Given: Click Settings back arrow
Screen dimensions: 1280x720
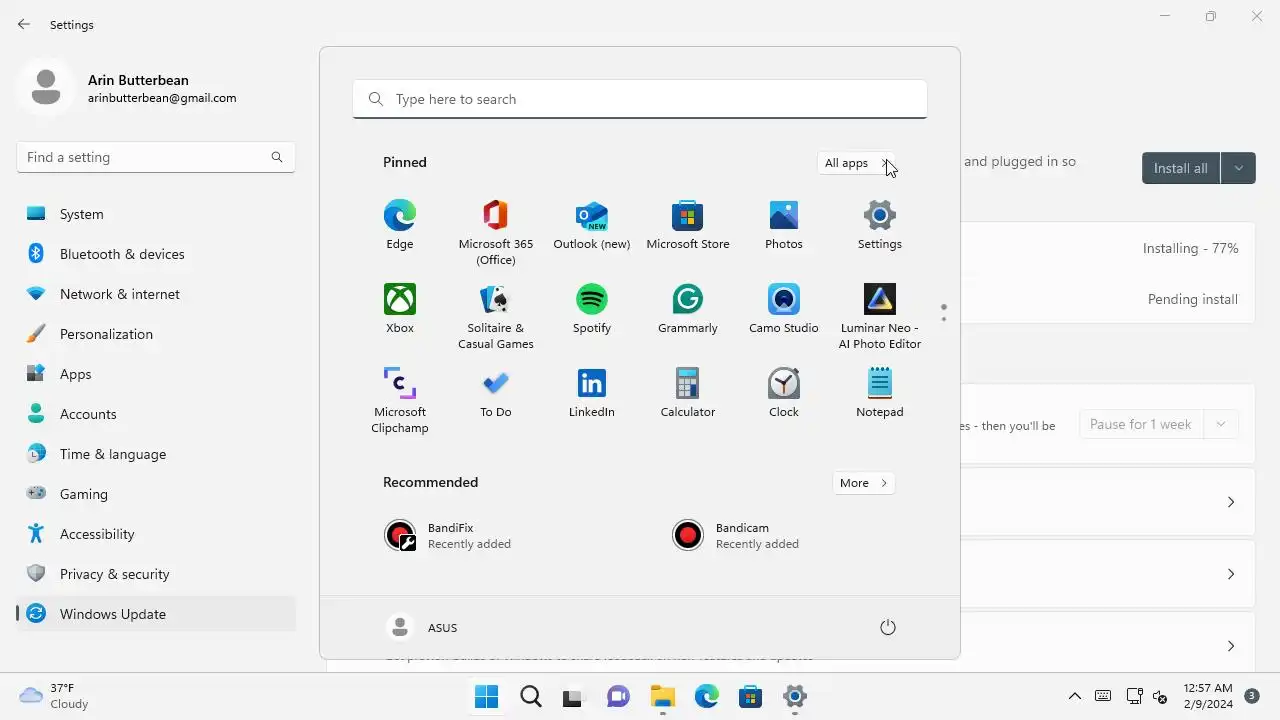Looking at the screenshot, I should 24,24.
